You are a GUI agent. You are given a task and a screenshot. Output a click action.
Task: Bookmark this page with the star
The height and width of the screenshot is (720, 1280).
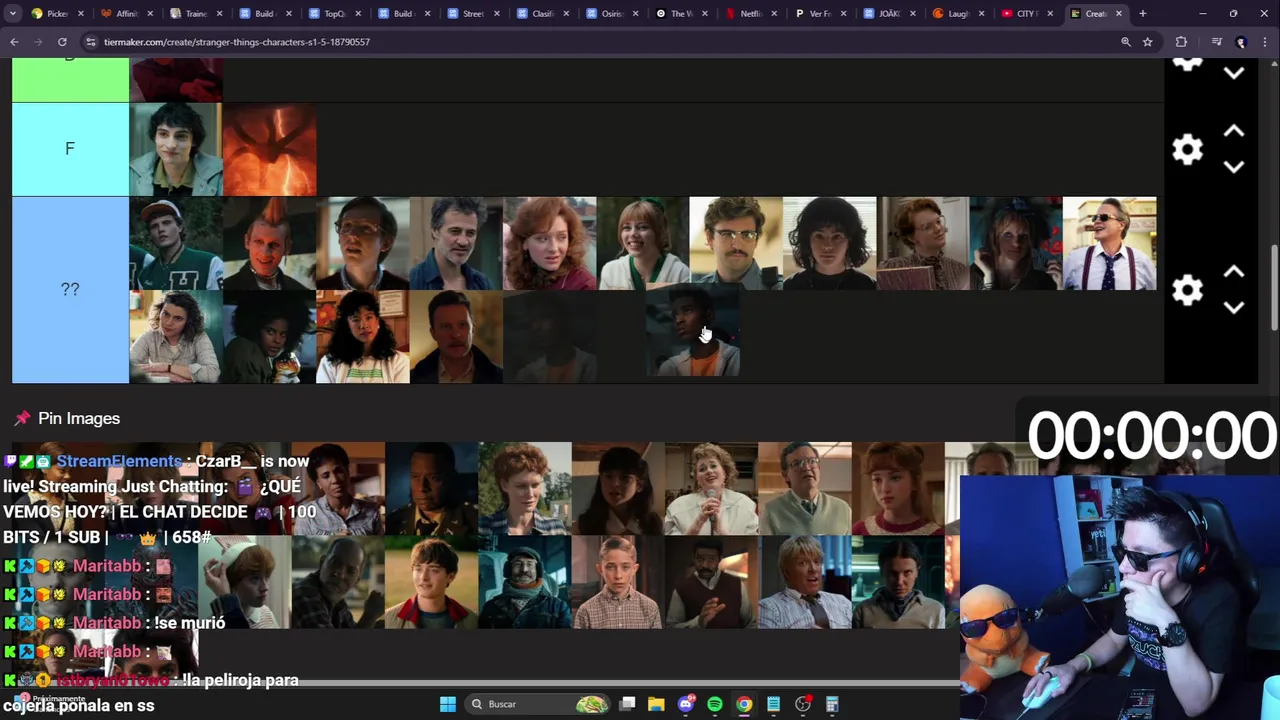[1148, 42]
